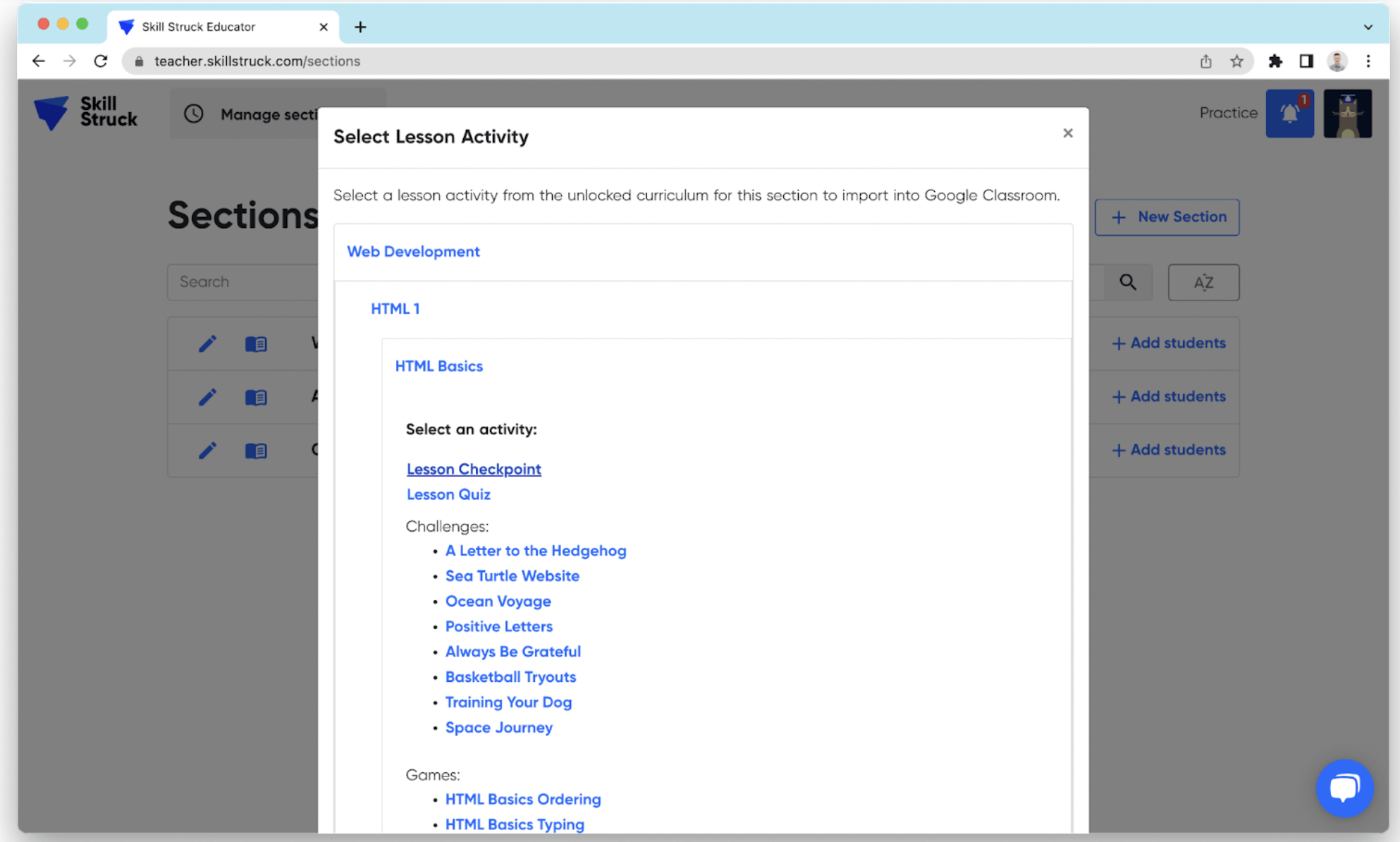The height and width of the screenshot is (842, 1400).
Task: Collapse the HTML 1 unit
Action: pos(395,309)
